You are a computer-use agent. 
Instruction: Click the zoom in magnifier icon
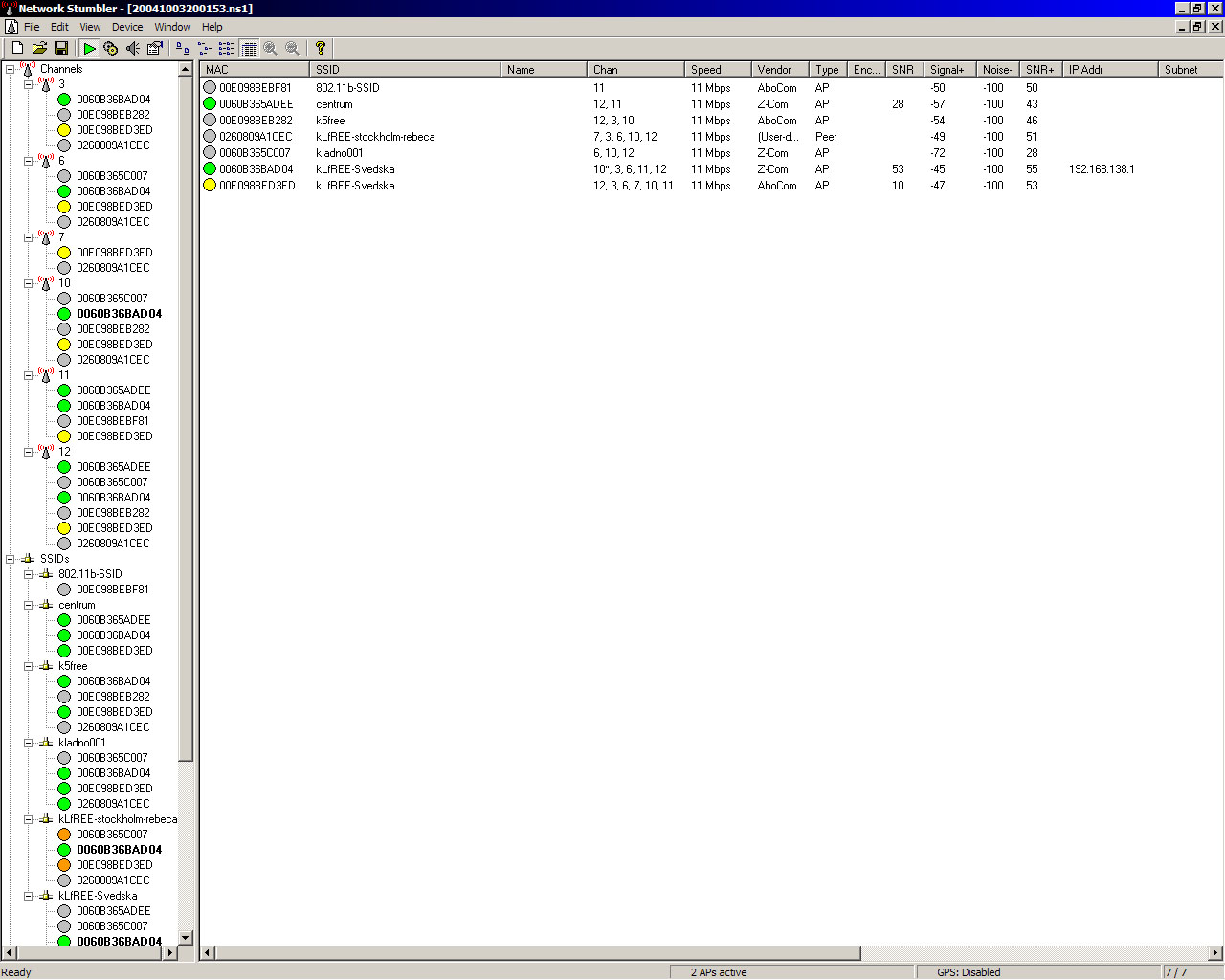click(271, 48)
